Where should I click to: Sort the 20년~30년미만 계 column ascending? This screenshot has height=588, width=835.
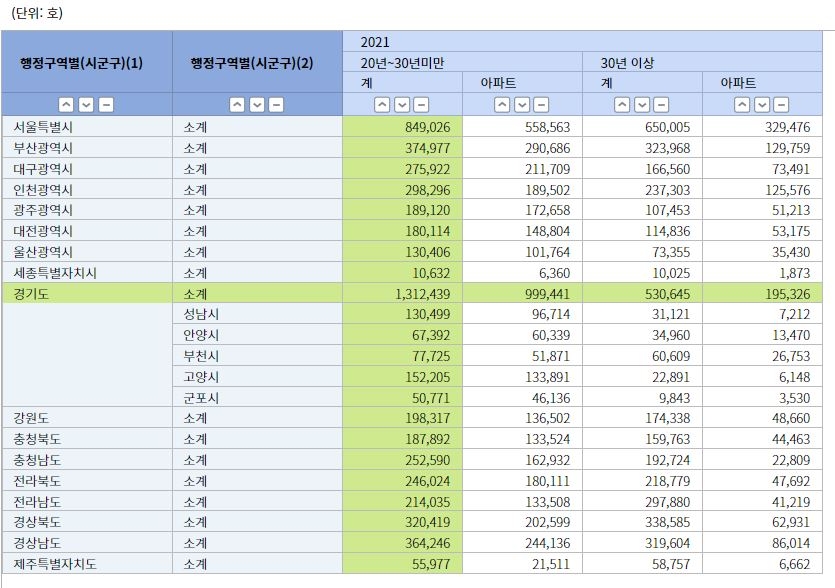coord(380,103)
